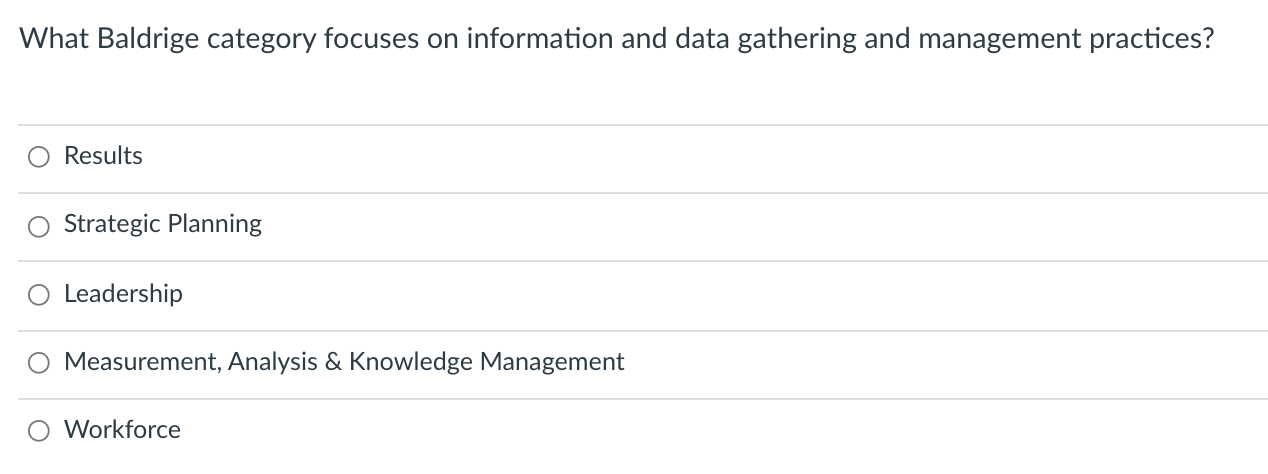Screen dimensions: 1268x474
Task: Choose the Leadership radio button
Action: (x=38, y=295)
